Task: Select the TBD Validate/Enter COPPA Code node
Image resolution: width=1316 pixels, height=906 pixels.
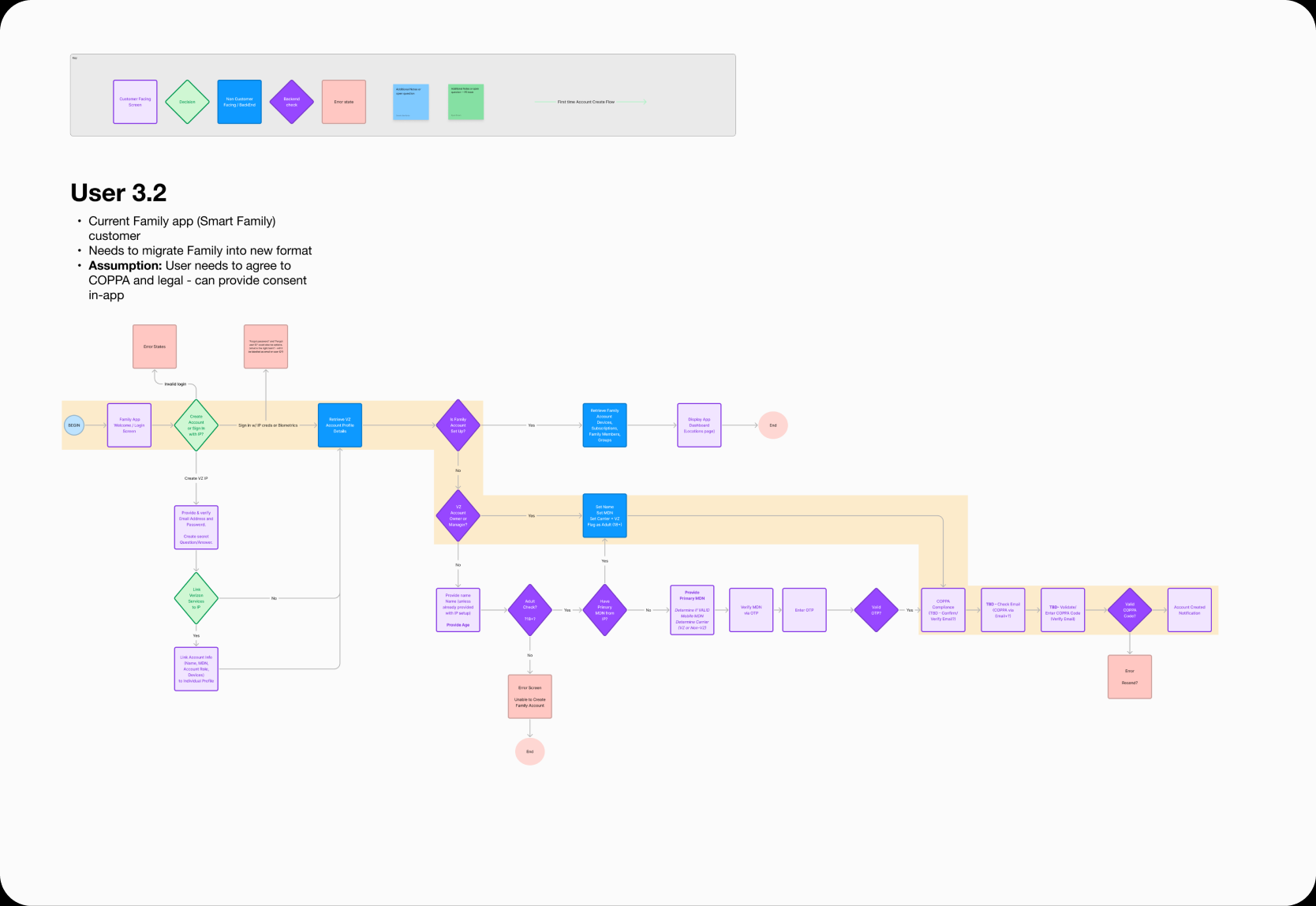Action: tap(1063, 610)
